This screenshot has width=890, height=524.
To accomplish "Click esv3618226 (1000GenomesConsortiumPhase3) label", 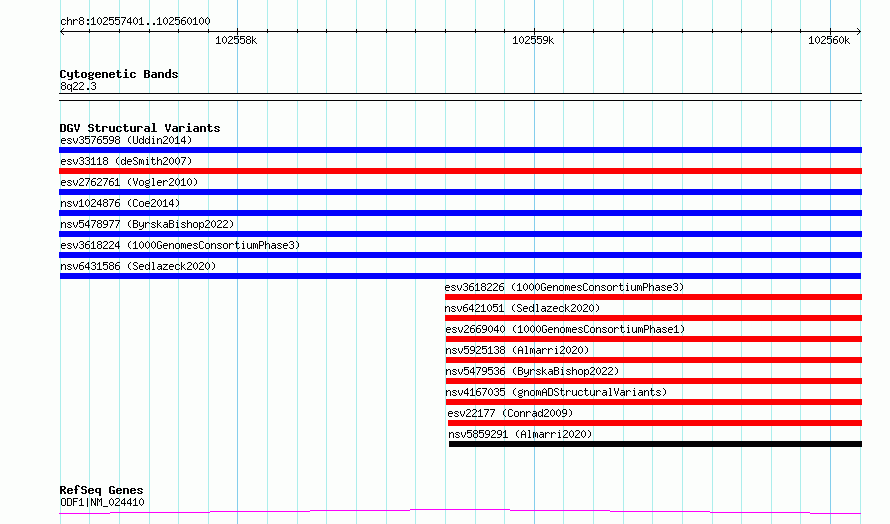I will (564, 287).
